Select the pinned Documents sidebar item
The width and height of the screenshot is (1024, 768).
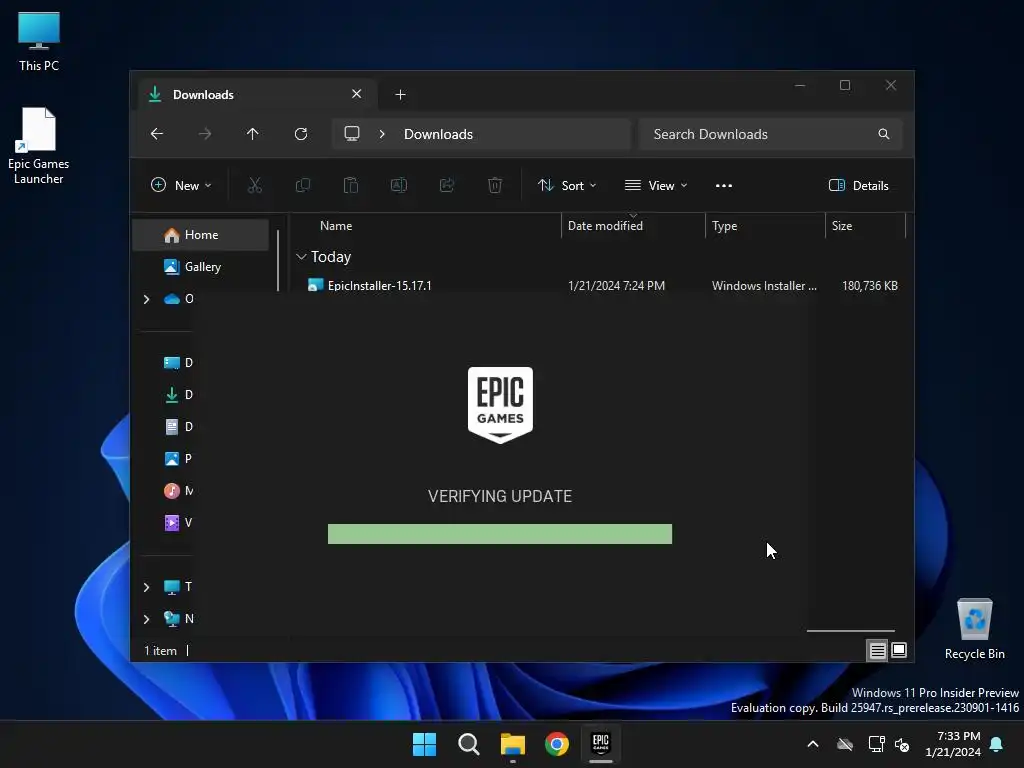click(x=179, y=426)
